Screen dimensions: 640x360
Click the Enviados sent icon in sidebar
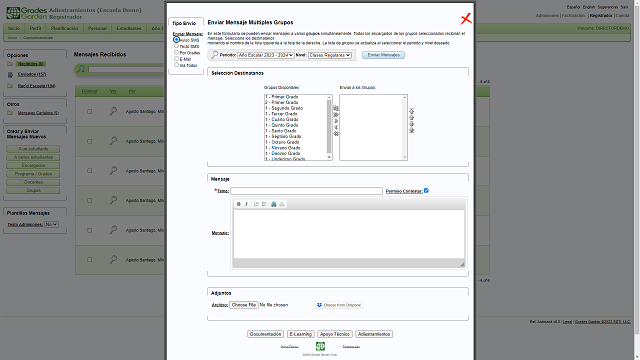point(10,75)
